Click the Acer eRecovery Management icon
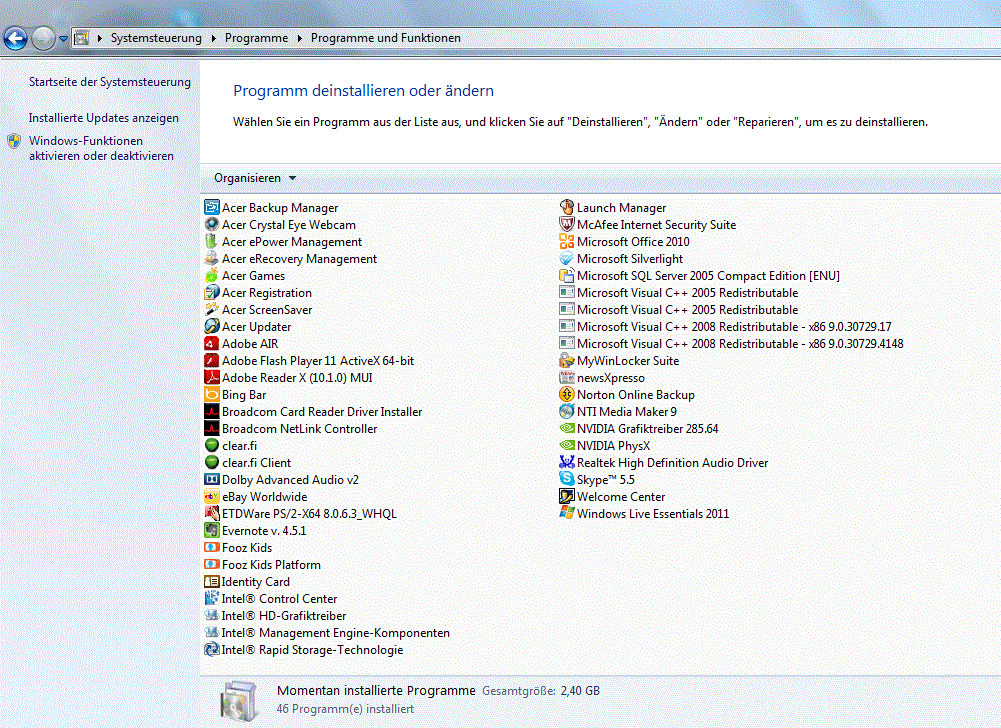 [212, 258]
